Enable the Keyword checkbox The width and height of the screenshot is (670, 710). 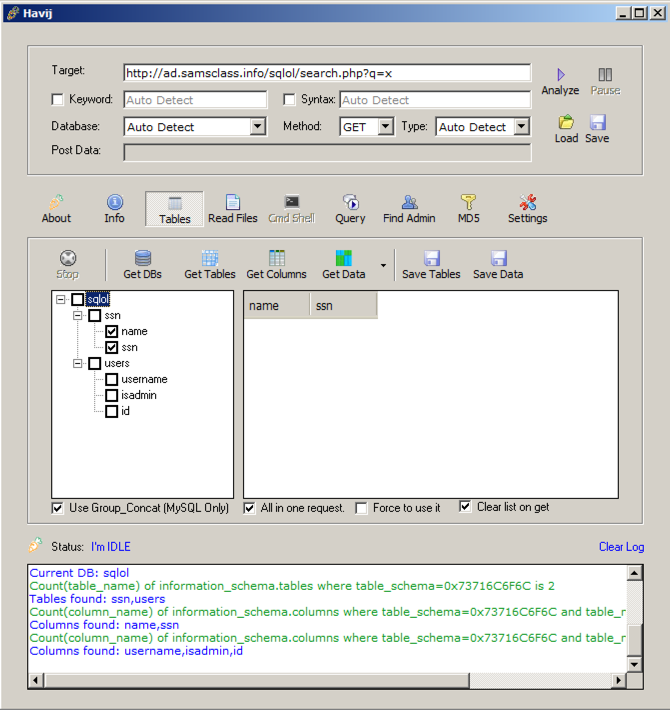point(57,100)
